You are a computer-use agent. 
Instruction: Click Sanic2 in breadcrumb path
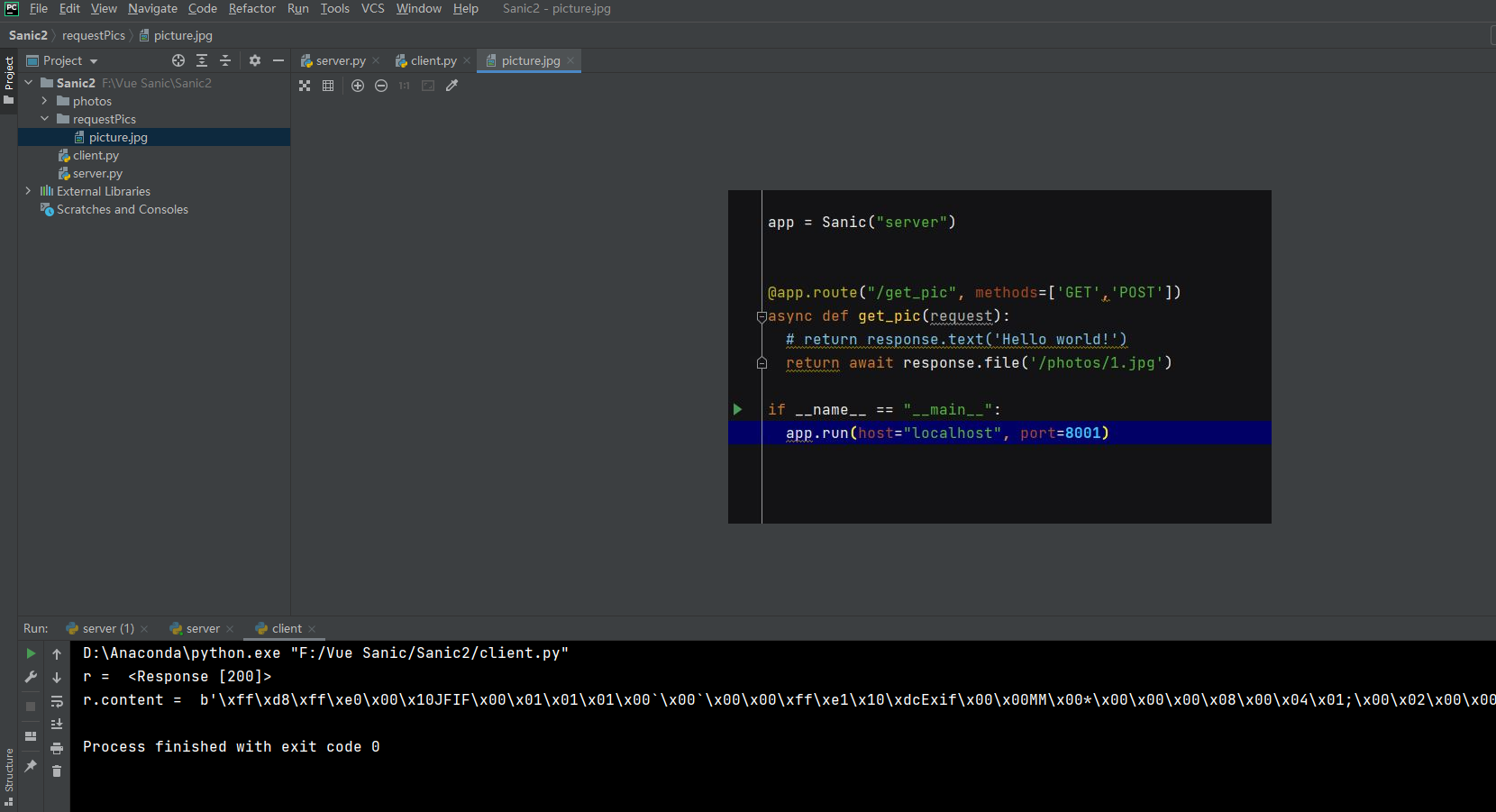point(28,35)
